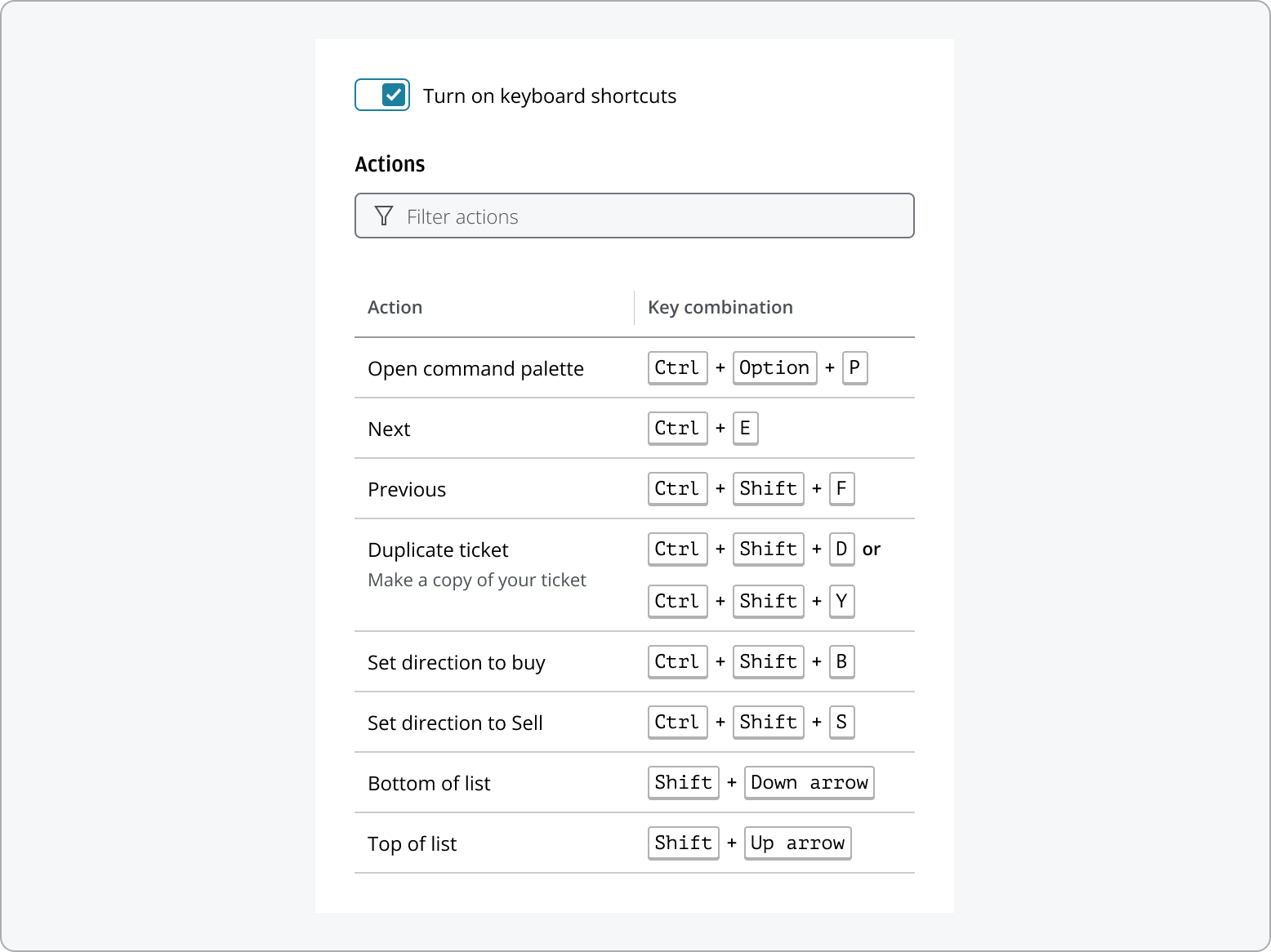This screenshot has height=952, width=1271.
Task: Select the Set direction to Sell action
Action: 455,723
